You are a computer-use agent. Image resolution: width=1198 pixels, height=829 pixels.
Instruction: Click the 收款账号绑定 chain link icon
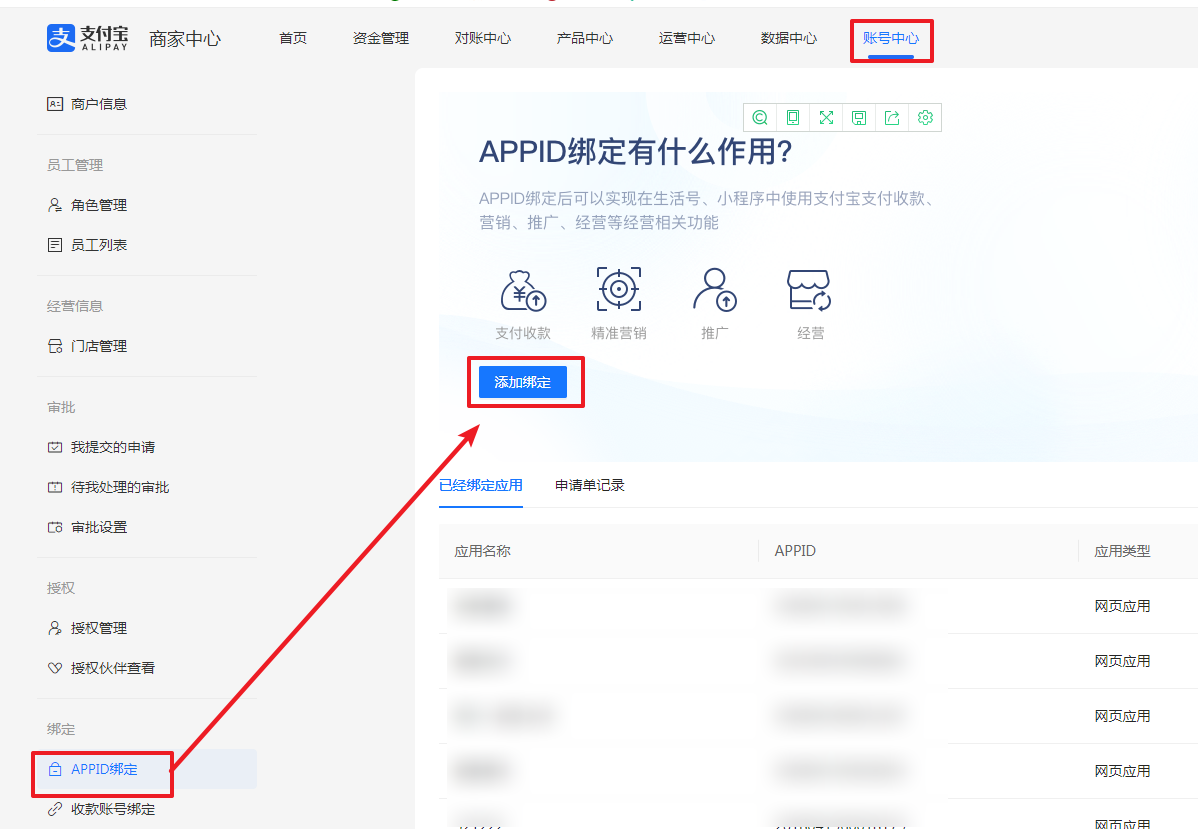(x=55, y=809)
